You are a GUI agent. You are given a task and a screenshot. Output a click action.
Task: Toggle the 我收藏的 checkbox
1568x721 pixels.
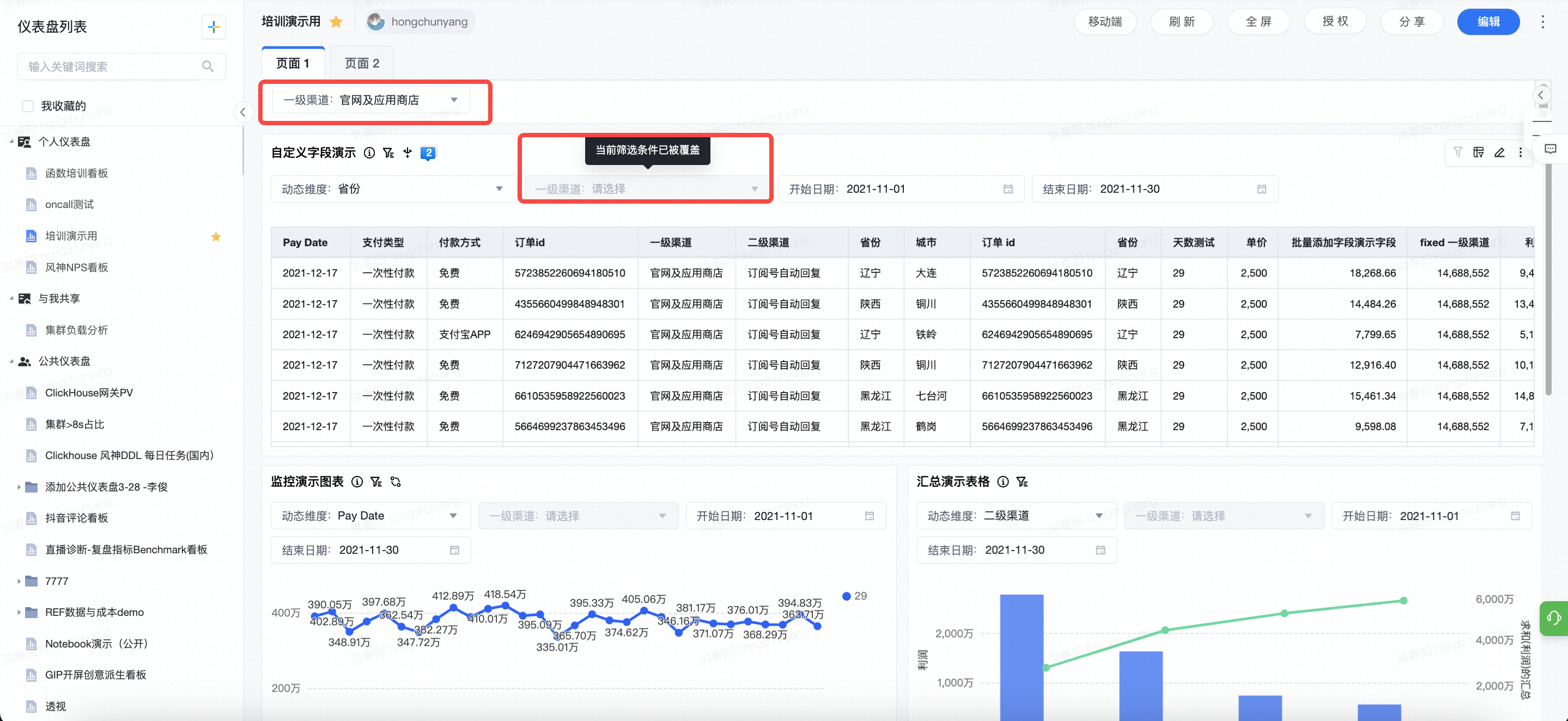point(28,106)
